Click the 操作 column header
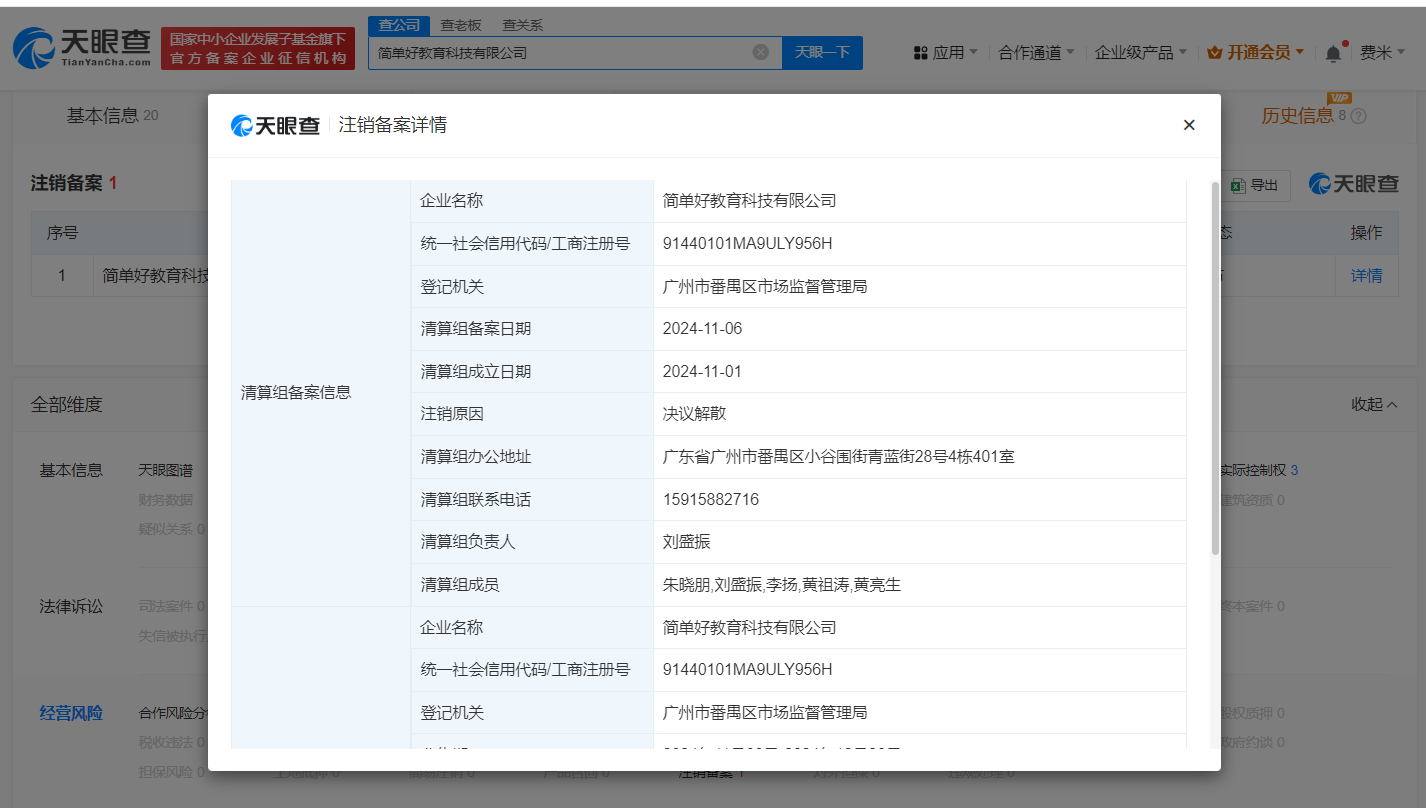The image size is (1426, 808). 1366,233
